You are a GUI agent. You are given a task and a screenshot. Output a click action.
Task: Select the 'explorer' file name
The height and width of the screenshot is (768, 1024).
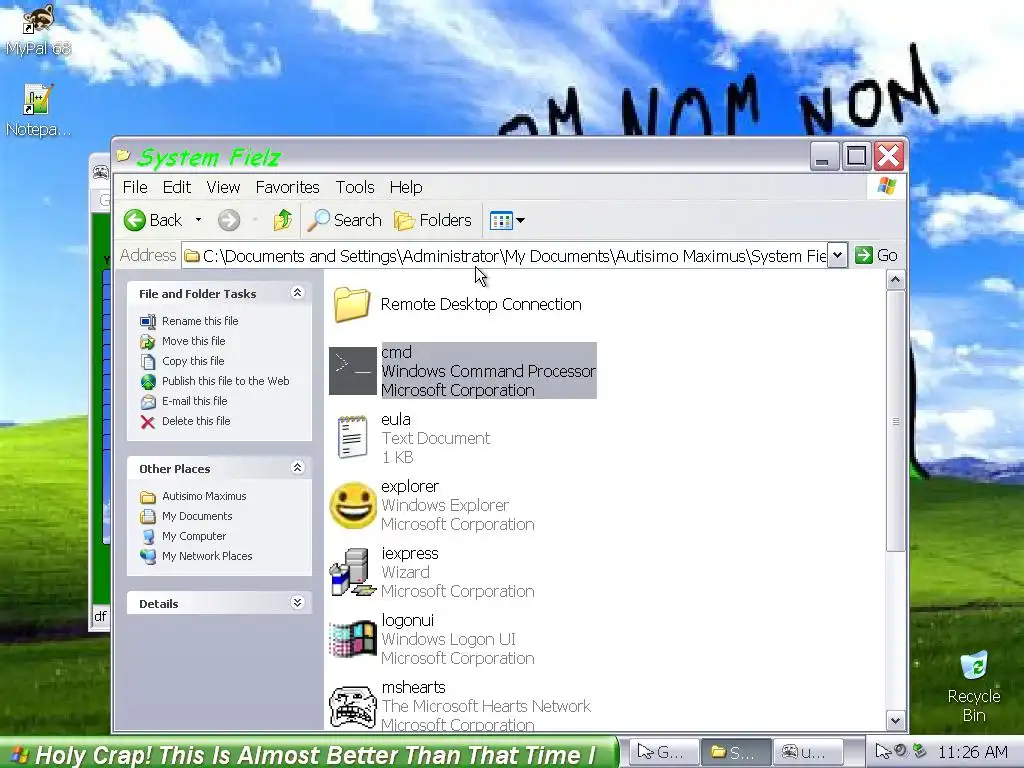pyautogui.click(x=409, y=487)
